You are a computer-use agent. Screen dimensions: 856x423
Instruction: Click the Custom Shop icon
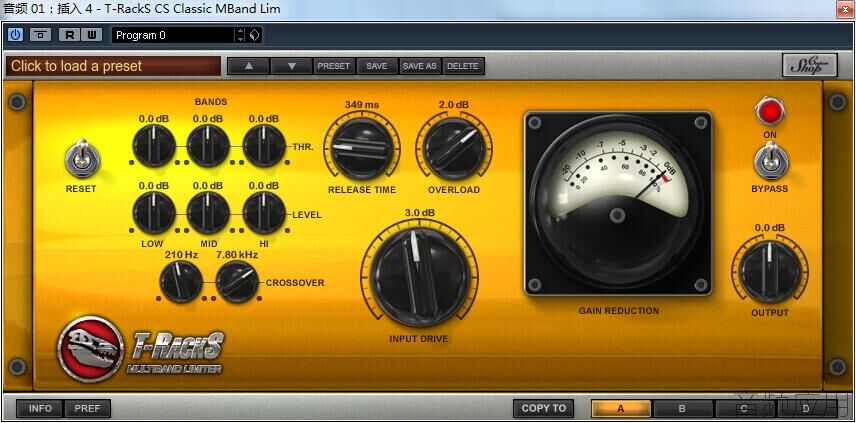tap(810, 65)
